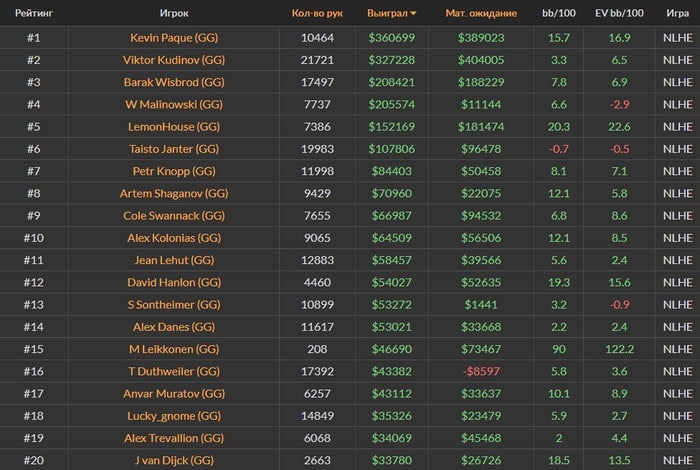This screenshot has height=470, width=700.
Task: Click the Игра column header
Action: 676,14
